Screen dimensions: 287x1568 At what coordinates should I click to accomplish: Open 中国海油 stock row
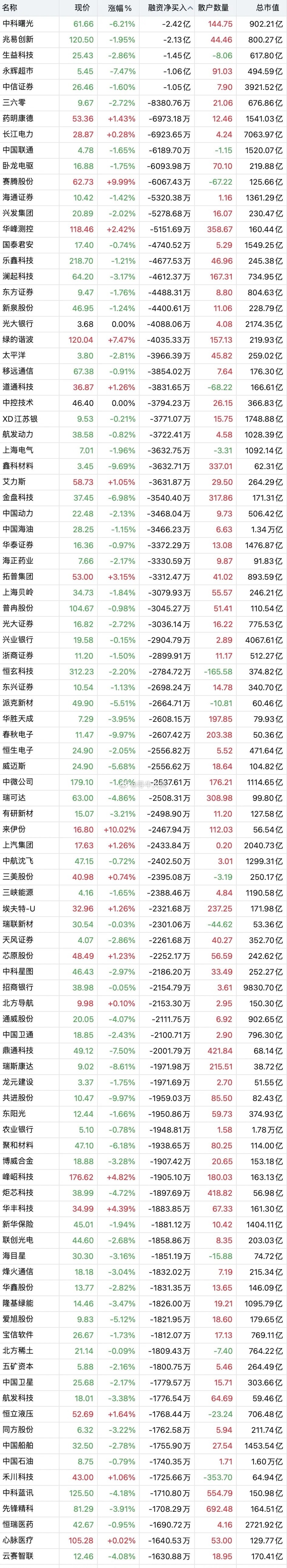pos(143,530)
